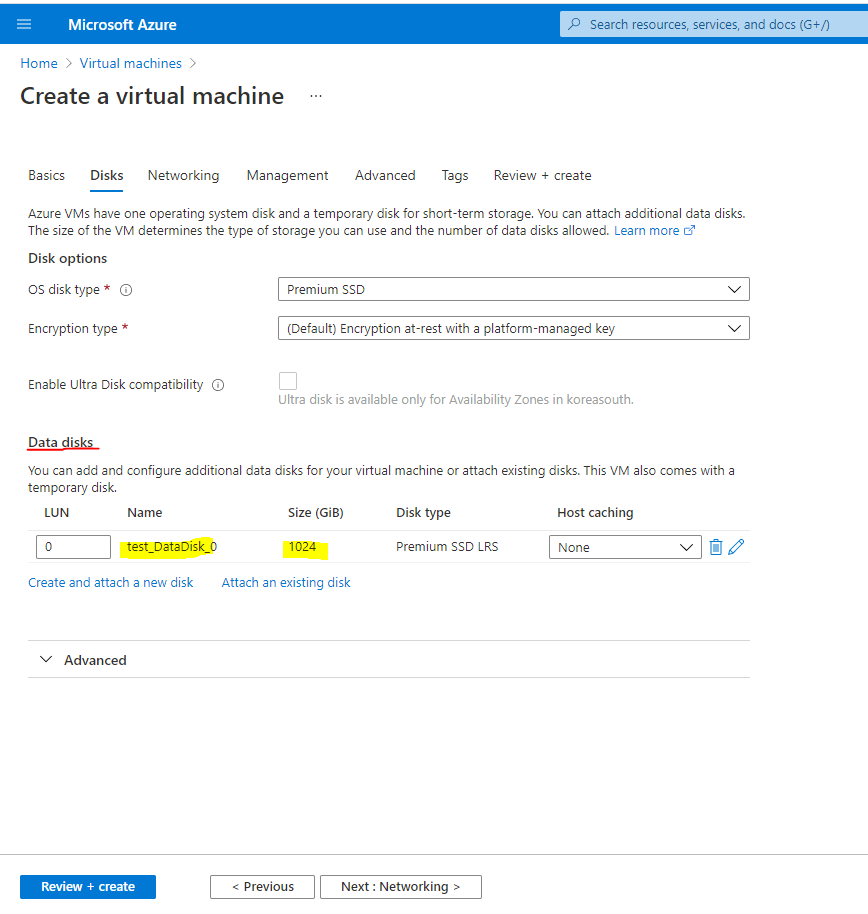Click the 1024 size value
The width and height of the screenshot is (868, 914).
[x=303, y=547]
